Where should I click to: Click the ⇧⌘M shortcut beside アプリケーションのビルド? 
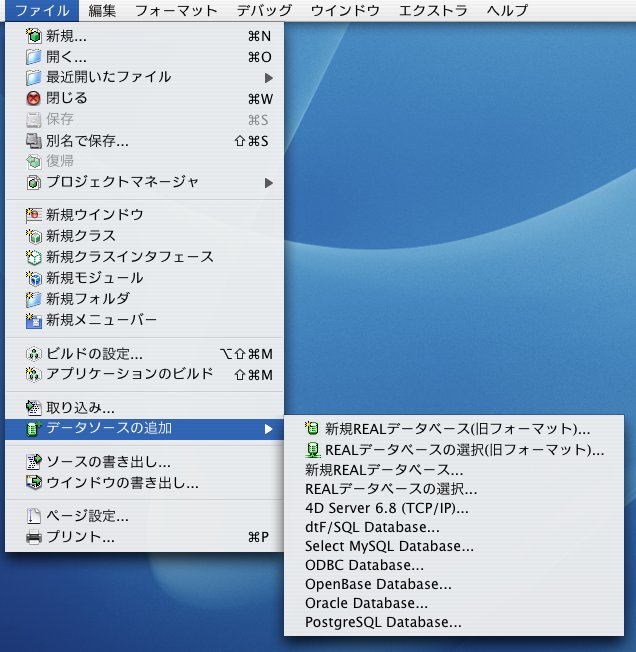(x=254, y=375)
